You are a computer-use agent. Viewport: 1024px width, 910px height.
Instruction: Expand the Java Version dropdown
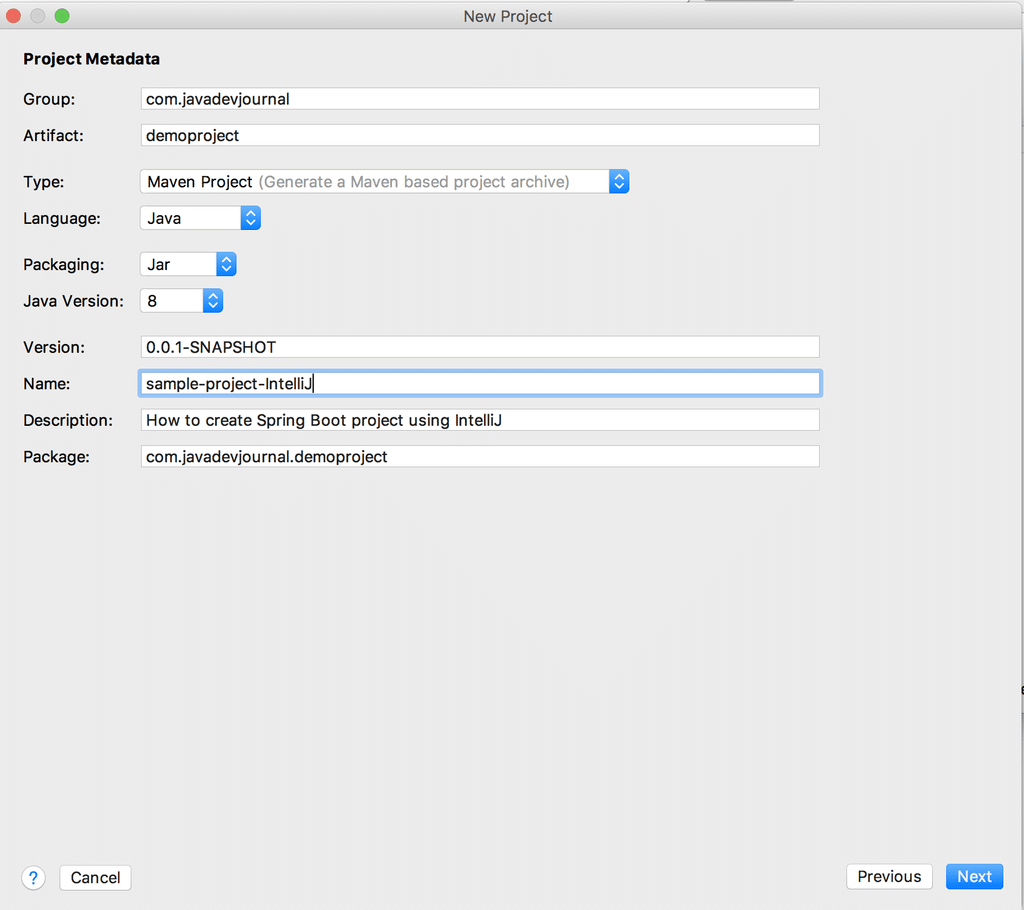click(180, 301)
